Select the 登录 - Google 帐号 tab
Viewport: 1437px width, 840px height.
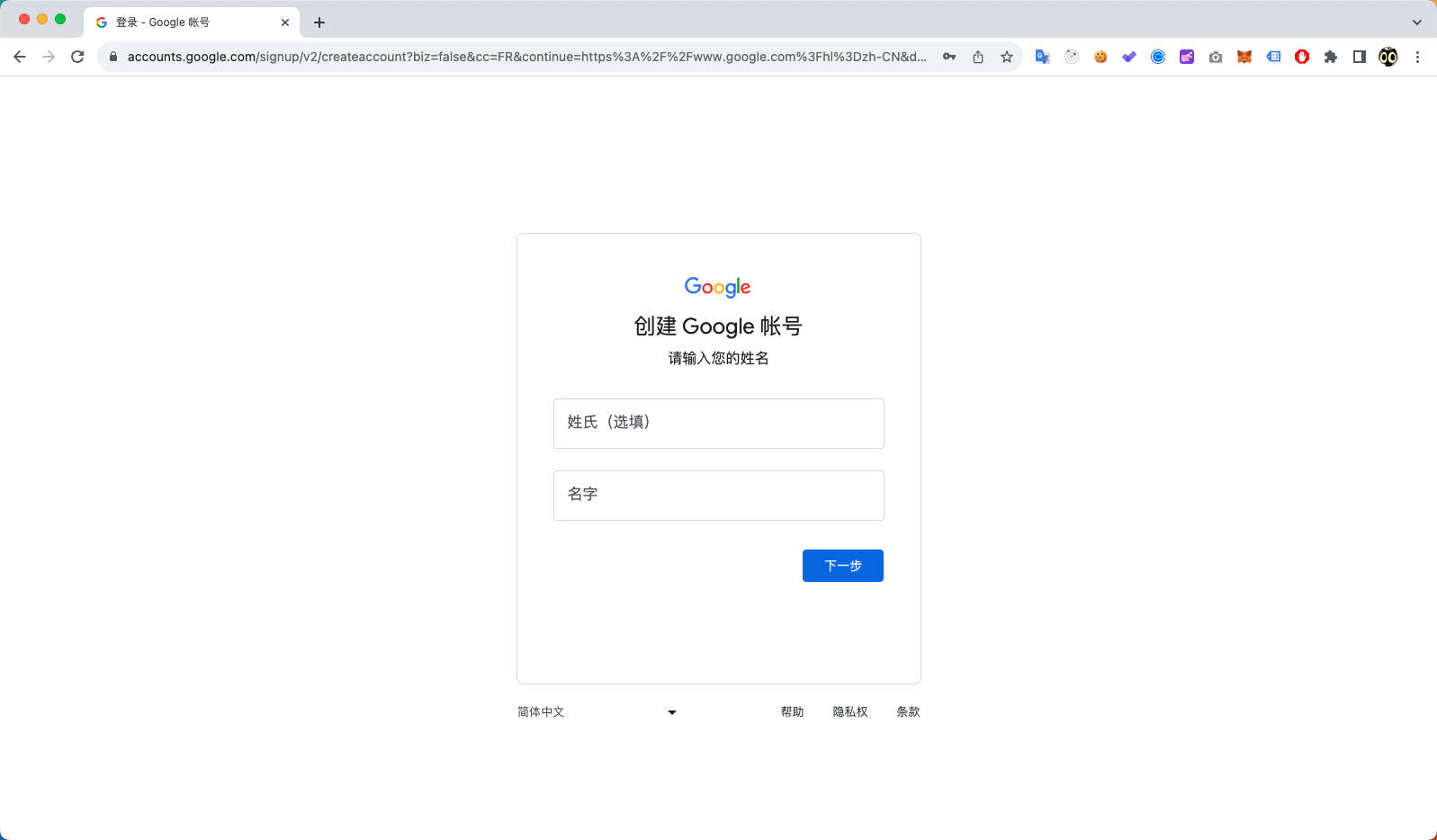coord(192,22)
